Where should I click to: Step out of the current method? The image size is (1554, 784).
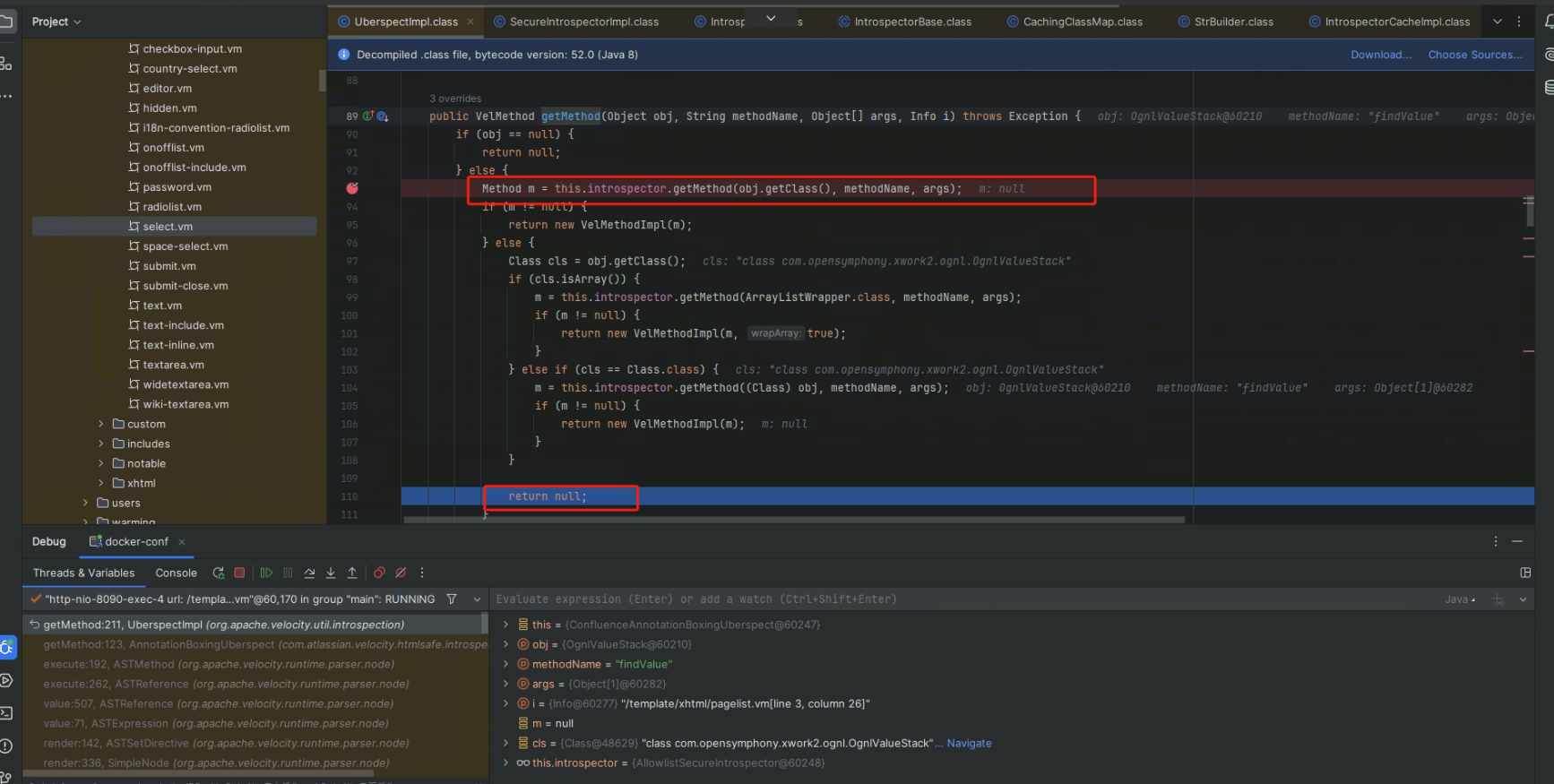coord(352,573)
